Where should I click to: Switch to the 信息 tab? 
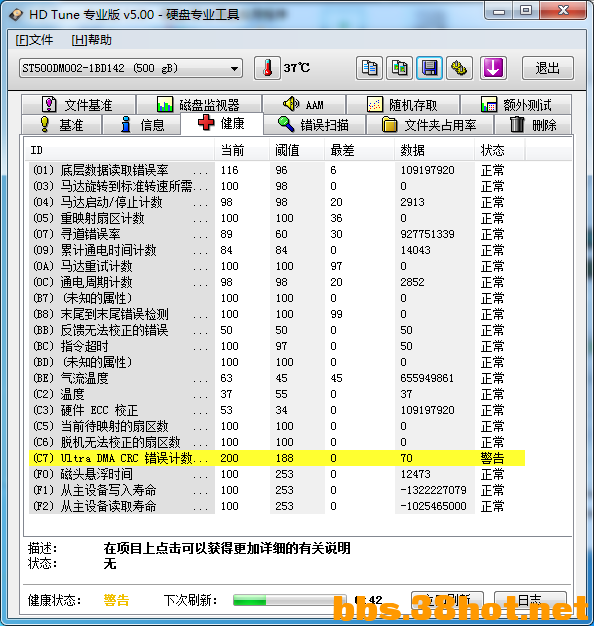(142, 125)
